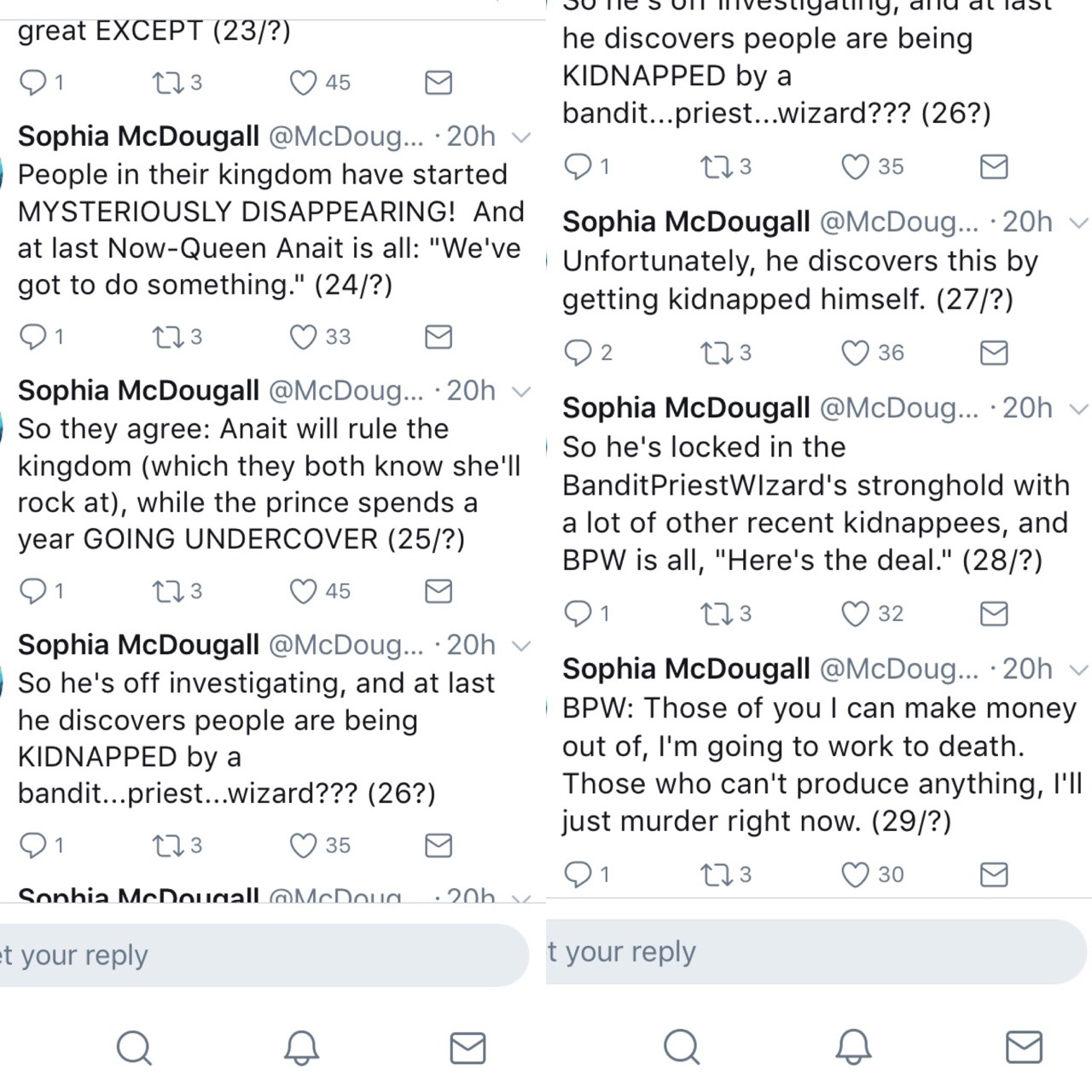
Task: Reply to the (27/?) tweet with 2 replies
Action: point(578,352)
